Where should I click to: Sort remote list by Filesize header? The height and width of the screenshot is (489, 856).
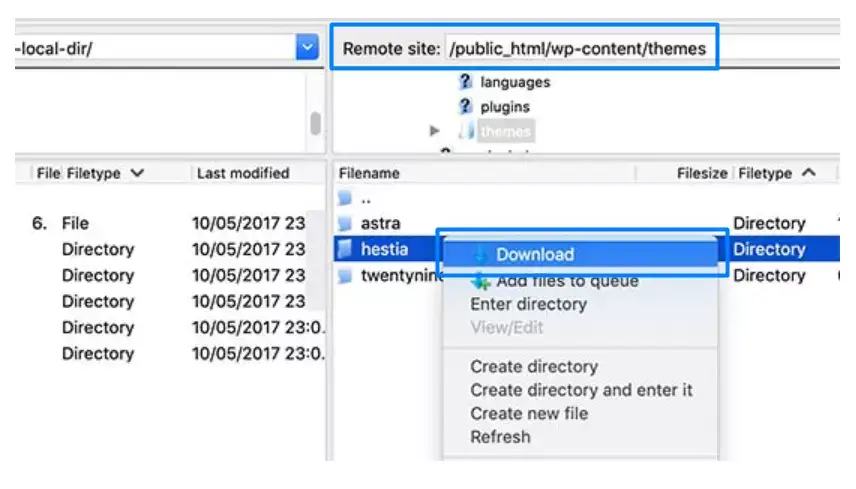point(702,174)
